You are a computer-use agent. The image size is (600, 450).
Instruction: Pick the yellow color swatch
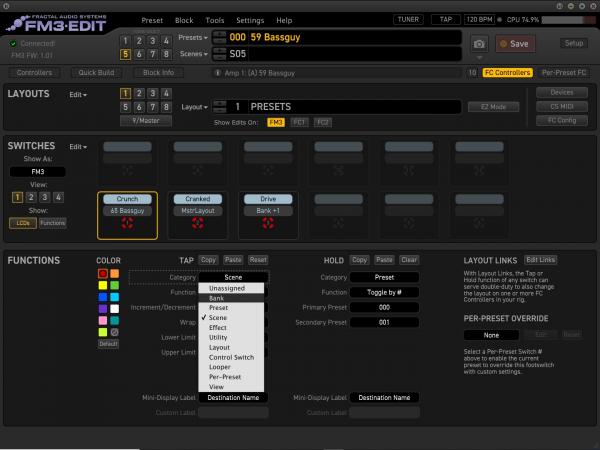click(x=103, y=285)
